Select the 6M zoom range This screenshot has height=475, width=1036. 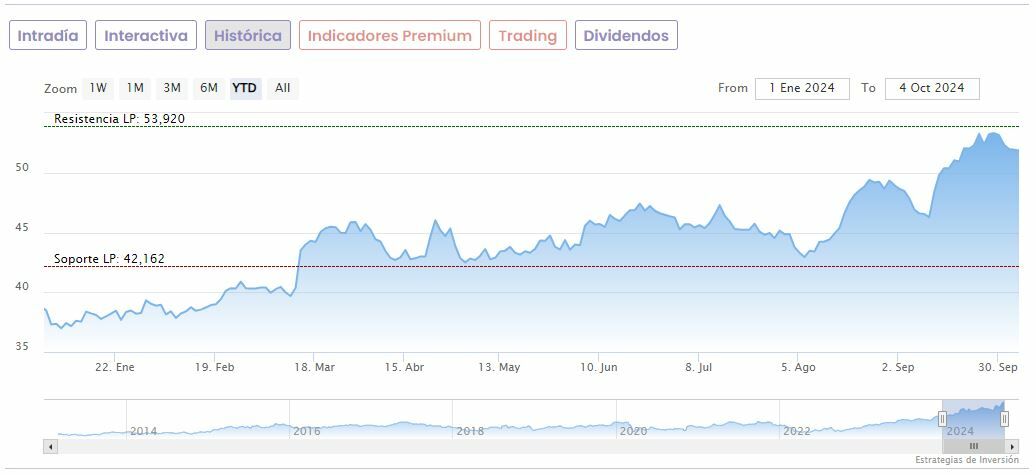click(209, 88)
